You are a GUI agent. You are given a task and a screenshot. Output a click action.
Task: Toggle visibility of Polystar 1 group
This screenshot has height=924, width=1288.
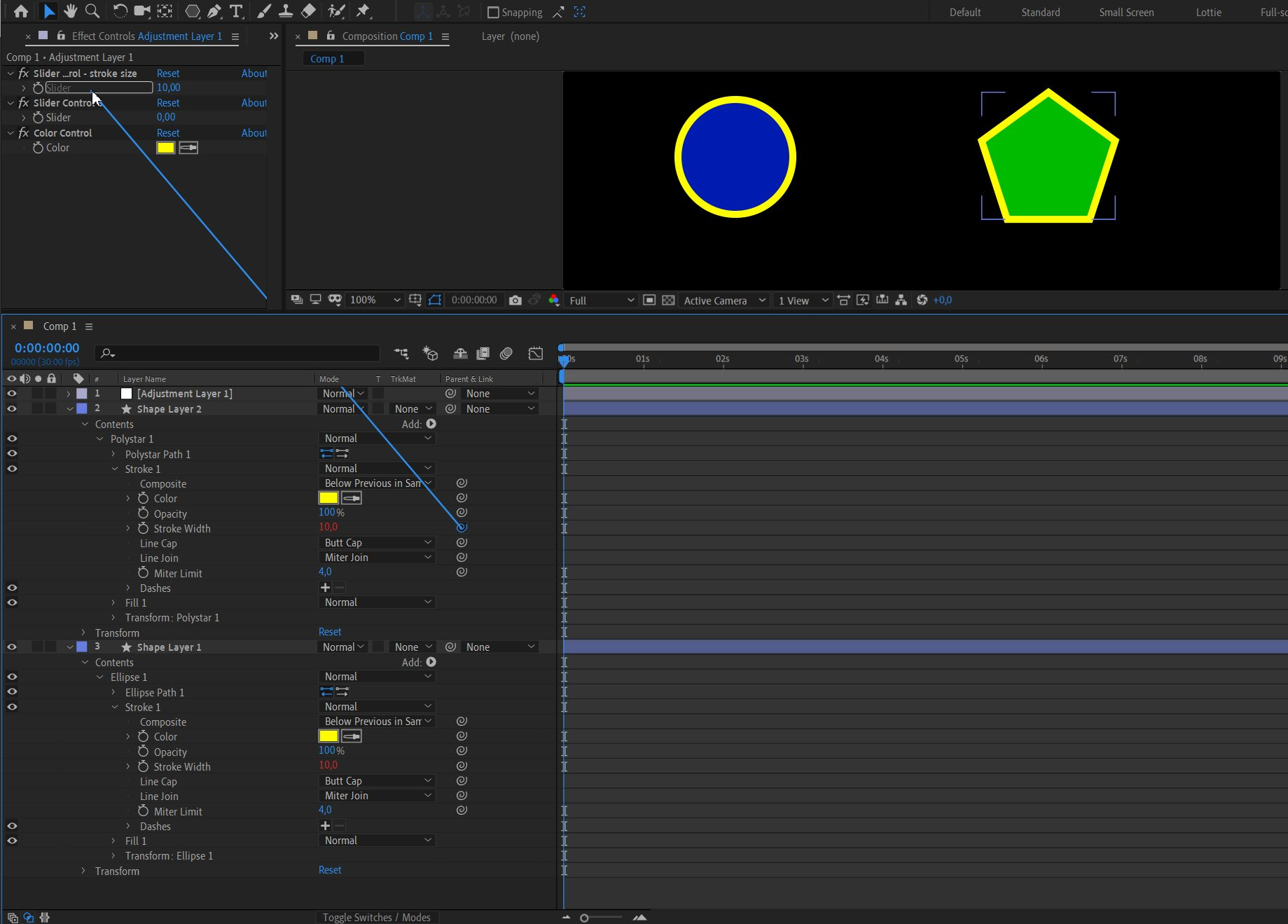[12, 439]
